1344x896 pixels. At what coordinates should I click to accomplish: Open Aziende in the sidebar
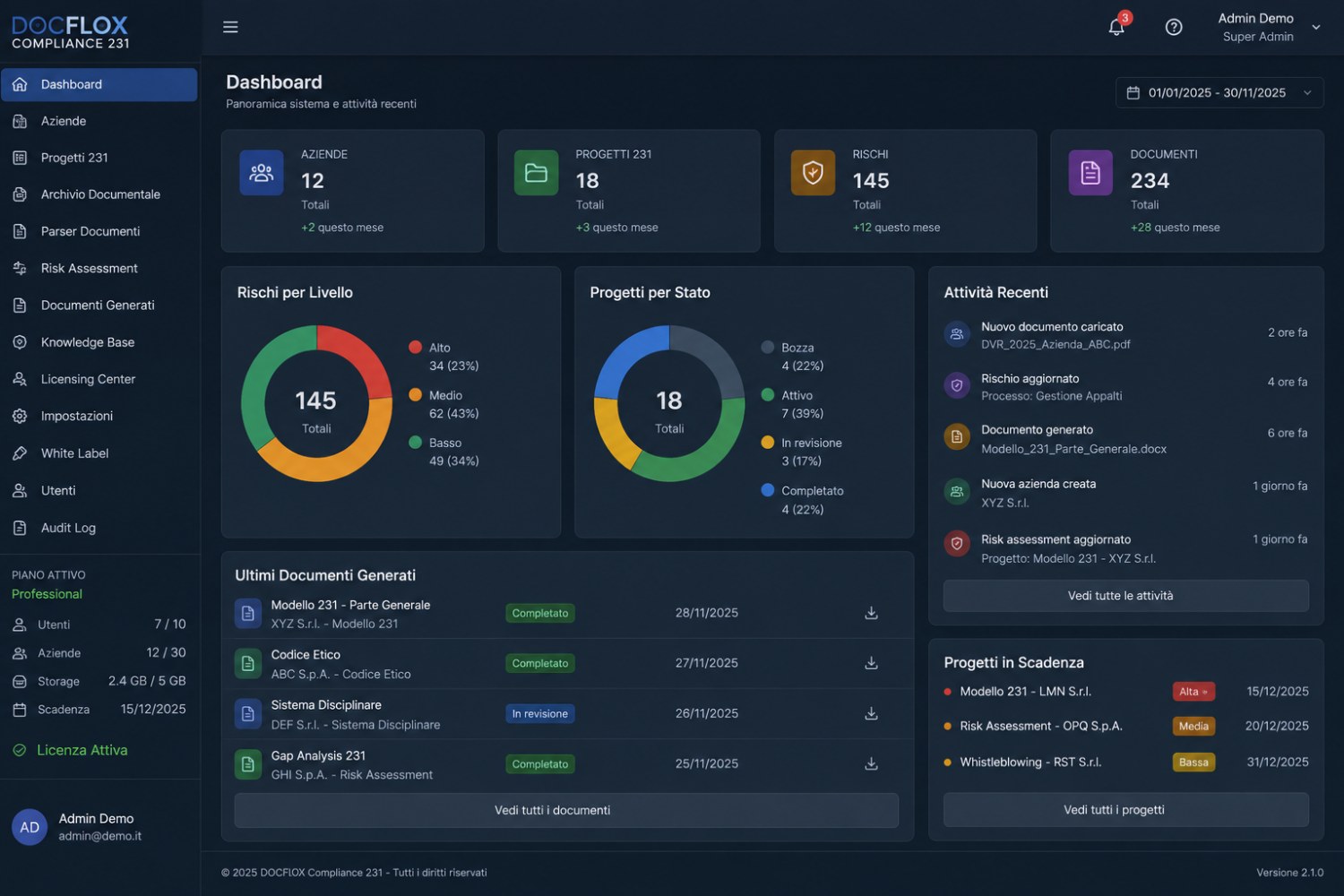(x=99, y=121)
